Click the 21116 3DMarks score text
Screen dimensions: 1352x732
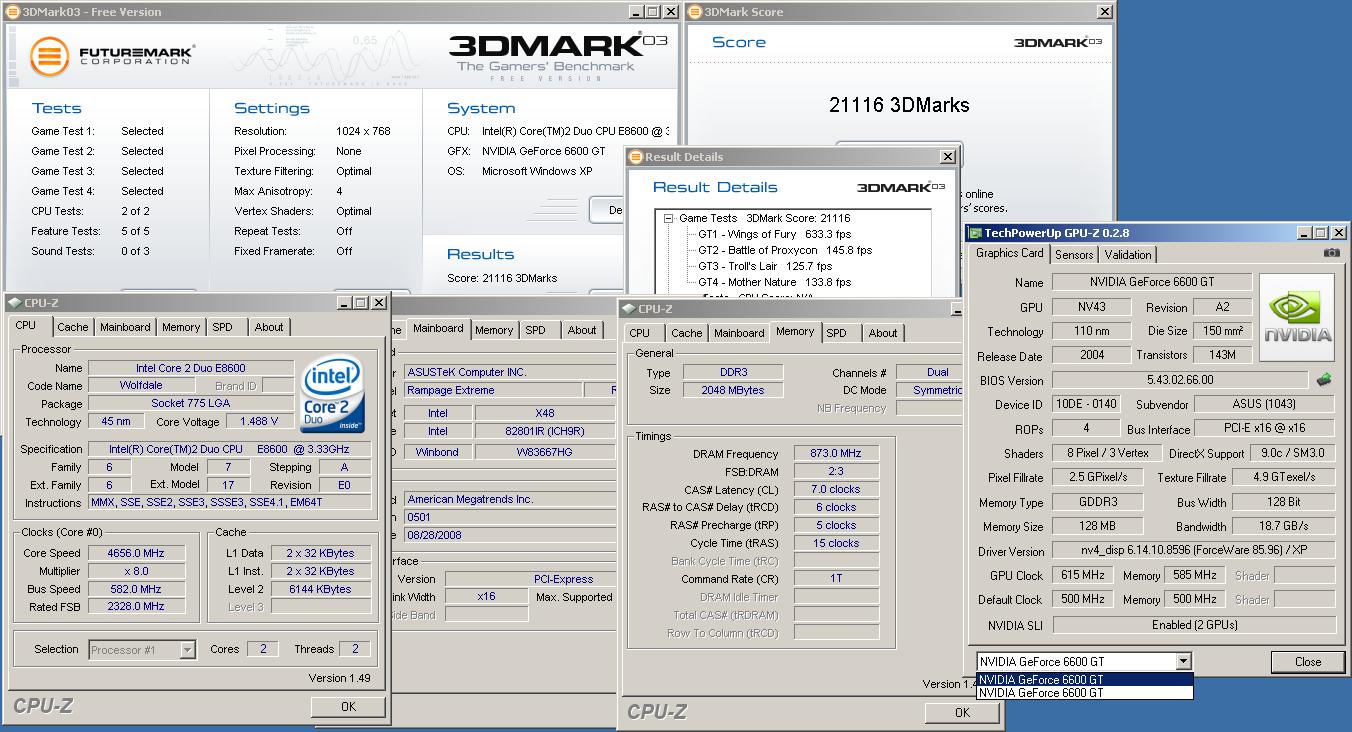point(899,105)
